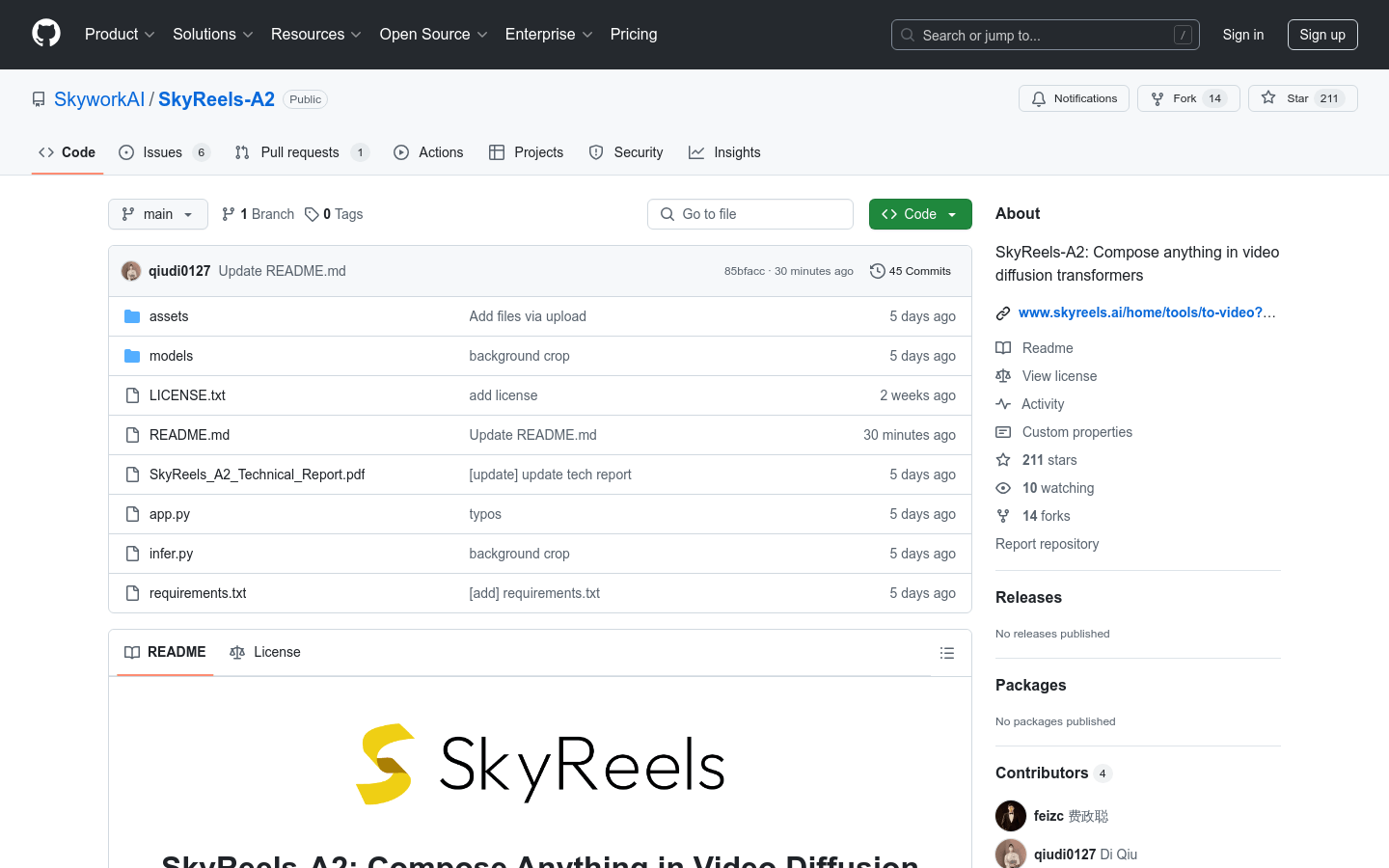Screen dimensions: 1389x868
Task: Click the '[update] update tech report' commit message
Action: click(550, 475)
